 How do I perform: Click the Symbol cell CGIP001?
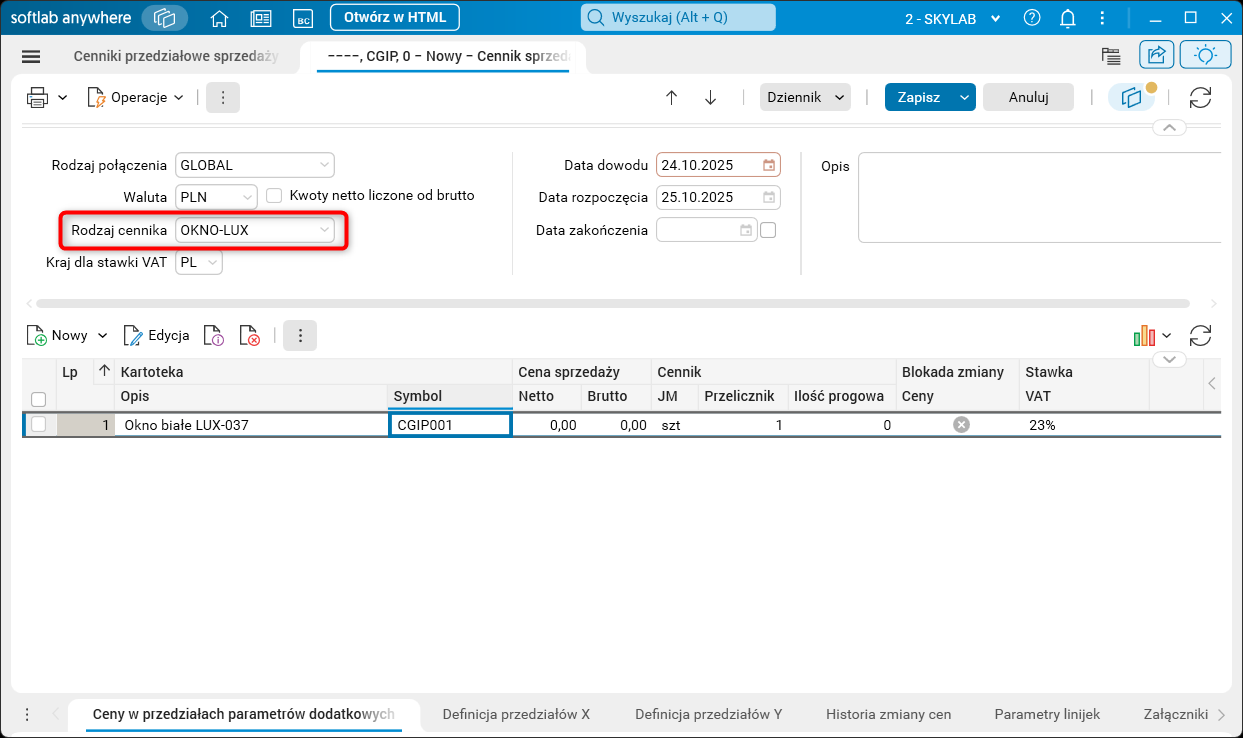pyautogui.click(x=450, y=425)
